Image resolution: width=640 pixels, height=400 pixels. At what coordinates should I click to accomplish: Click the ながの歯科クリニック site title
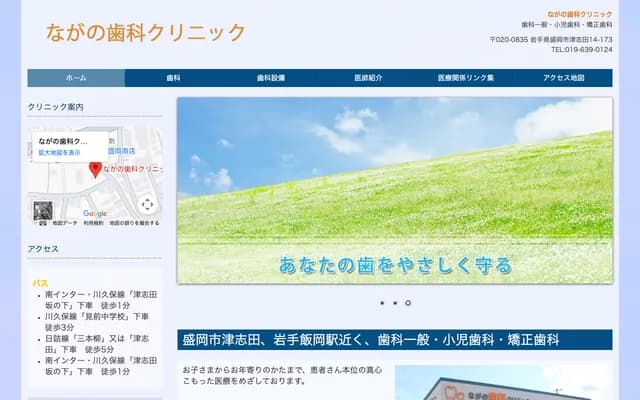click(x=145, y=32)
